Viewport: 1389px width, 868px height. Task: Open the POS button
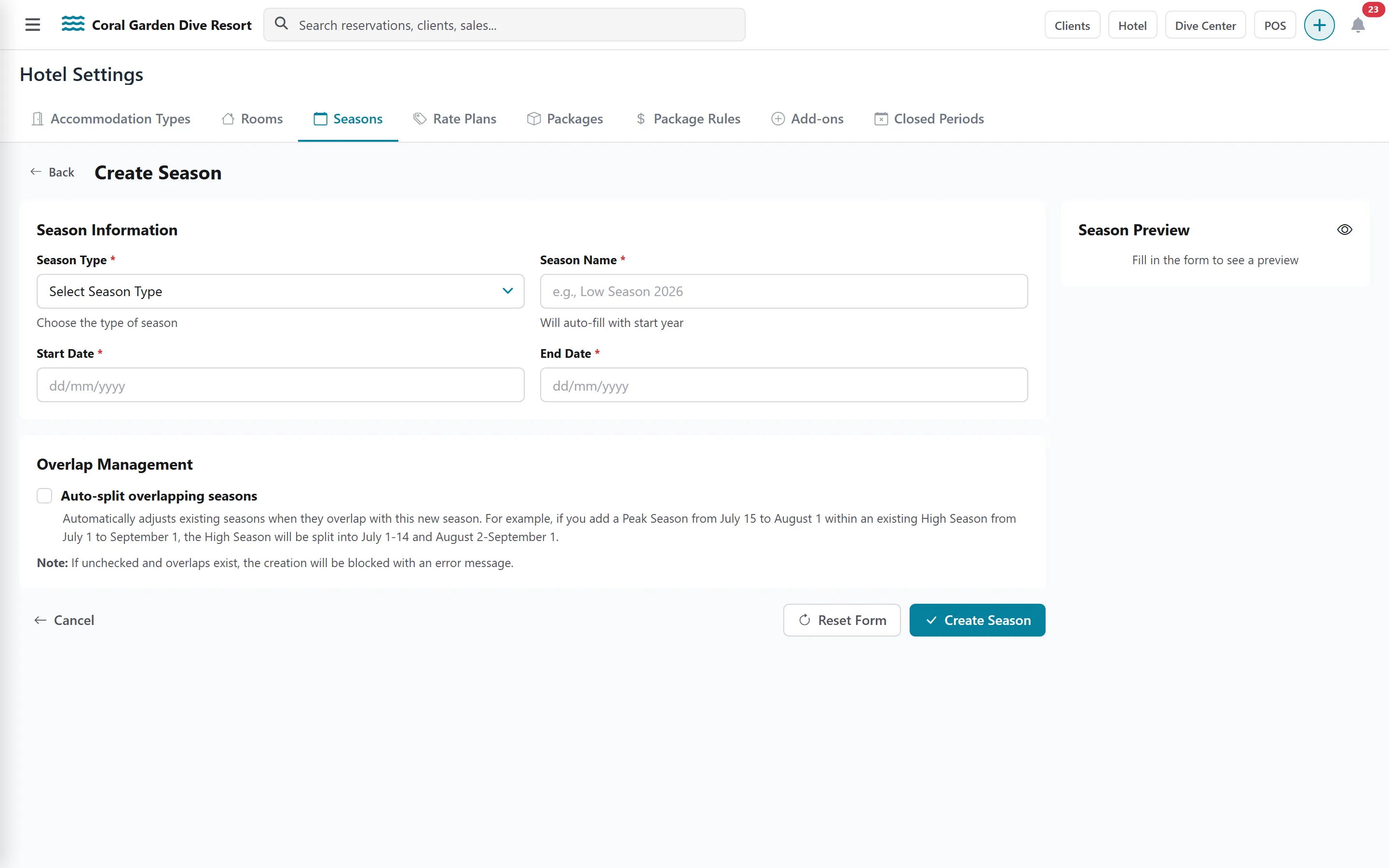(x=1275, y=25)
